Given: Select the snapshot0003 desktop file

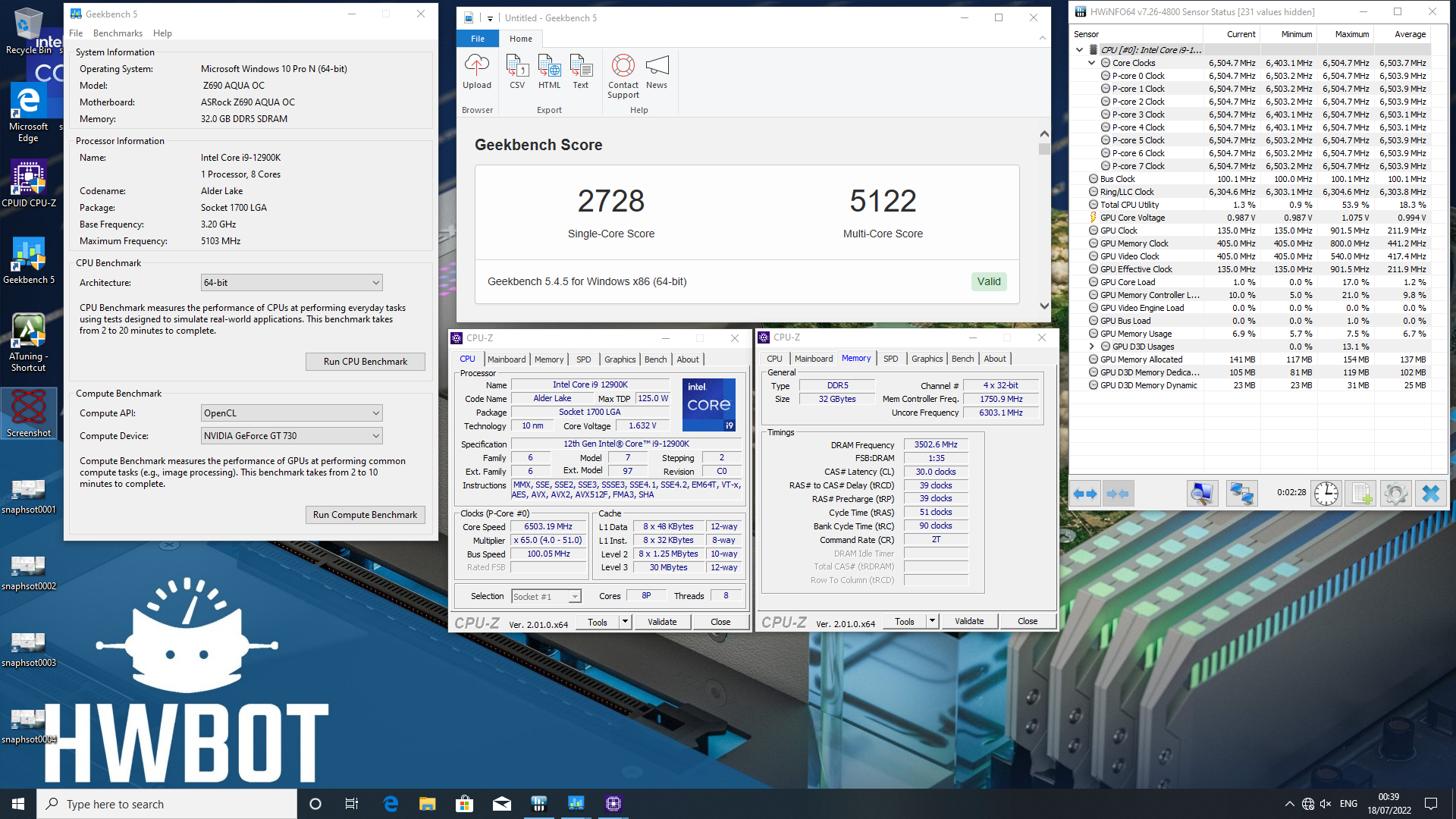Looking at the screenshot, I should pos(29,650).
